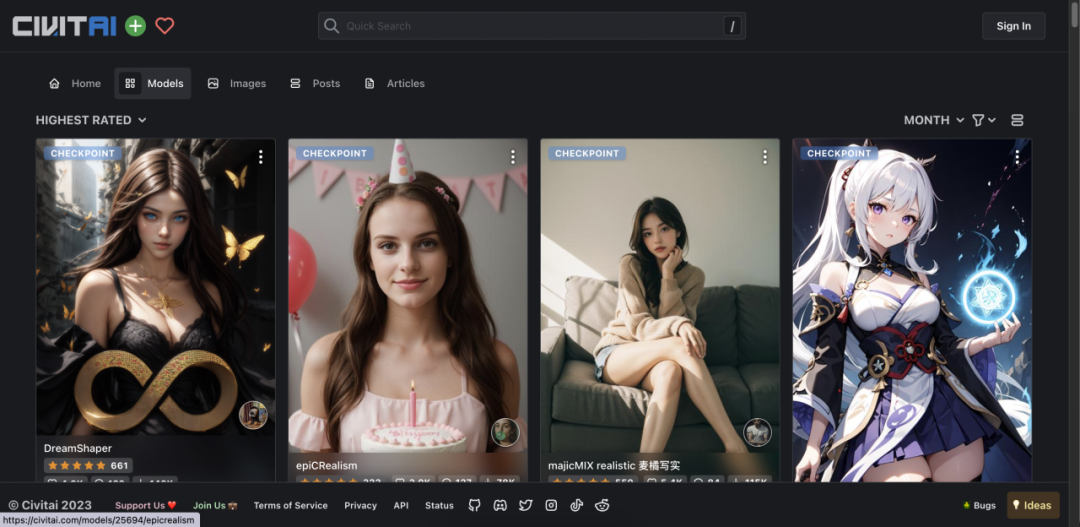Image resolution: width=1080 pixels, height=527 pixels.
Task: Open the Home tab
Action: pos(74,83)
